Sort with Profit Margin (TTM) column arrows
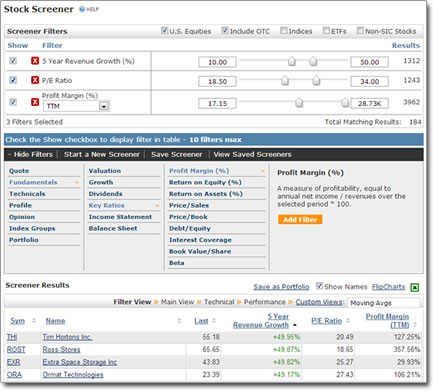433x390 pixels. [415, 325]
